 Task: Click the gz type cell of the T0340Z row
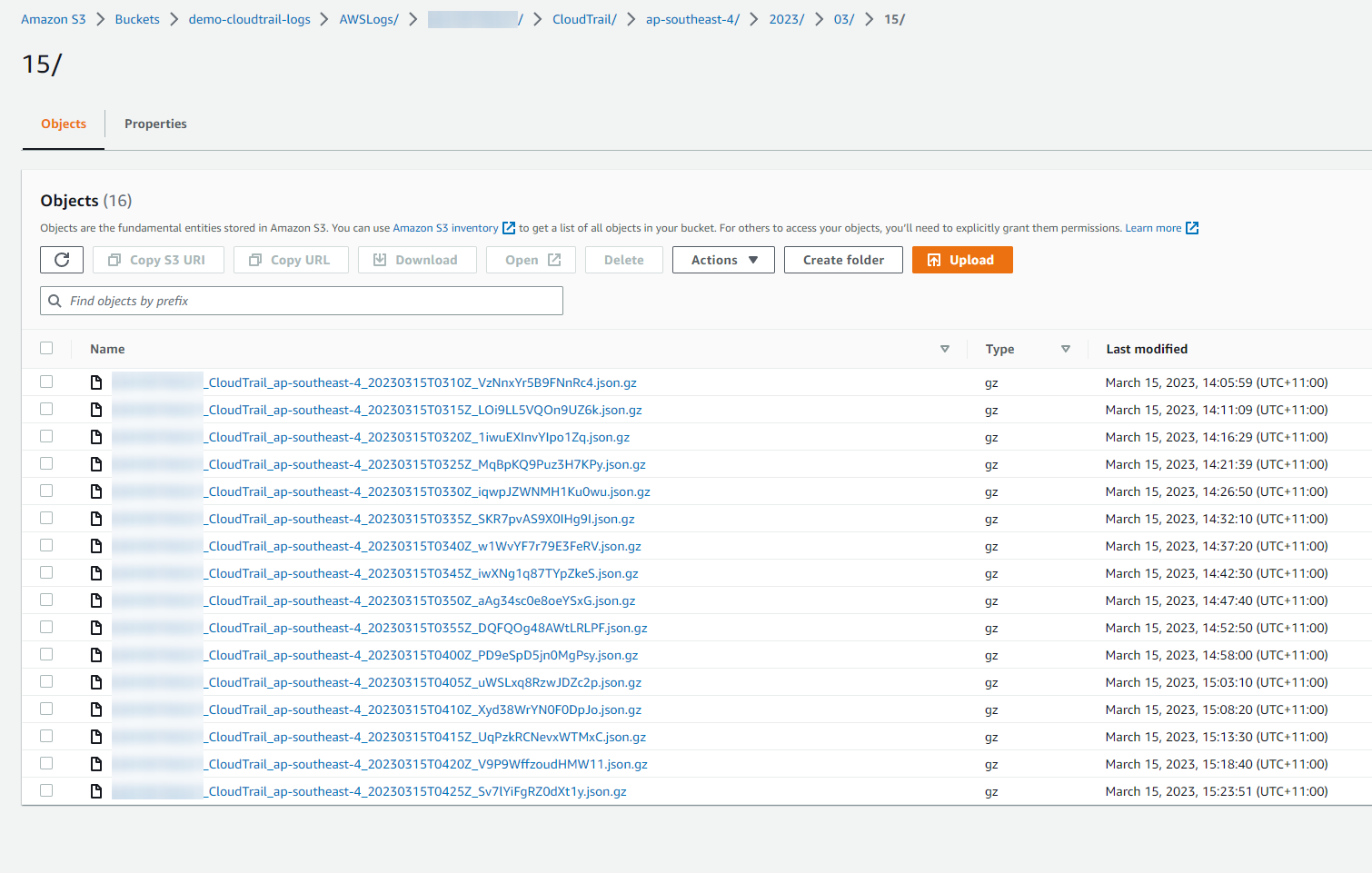[x=991, y=547]
